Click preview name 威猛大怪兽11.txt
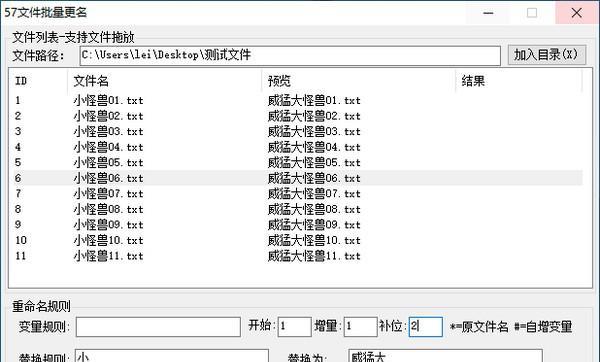This screenshot has height=362, width=600. point(314,256)
